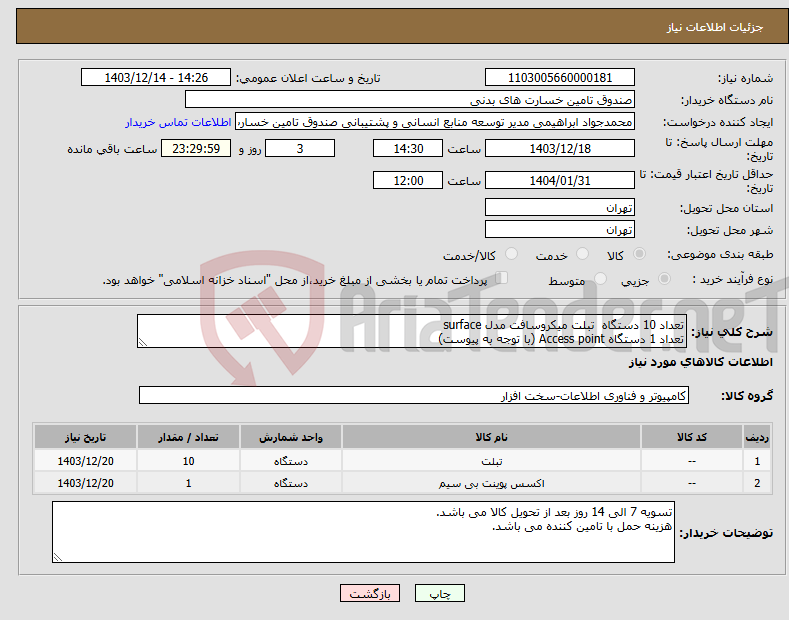Viewport: 789px width, 620px height.
Task: Click the تبلت item name cell
Action: pyautogui.click(x=491, y=461)
